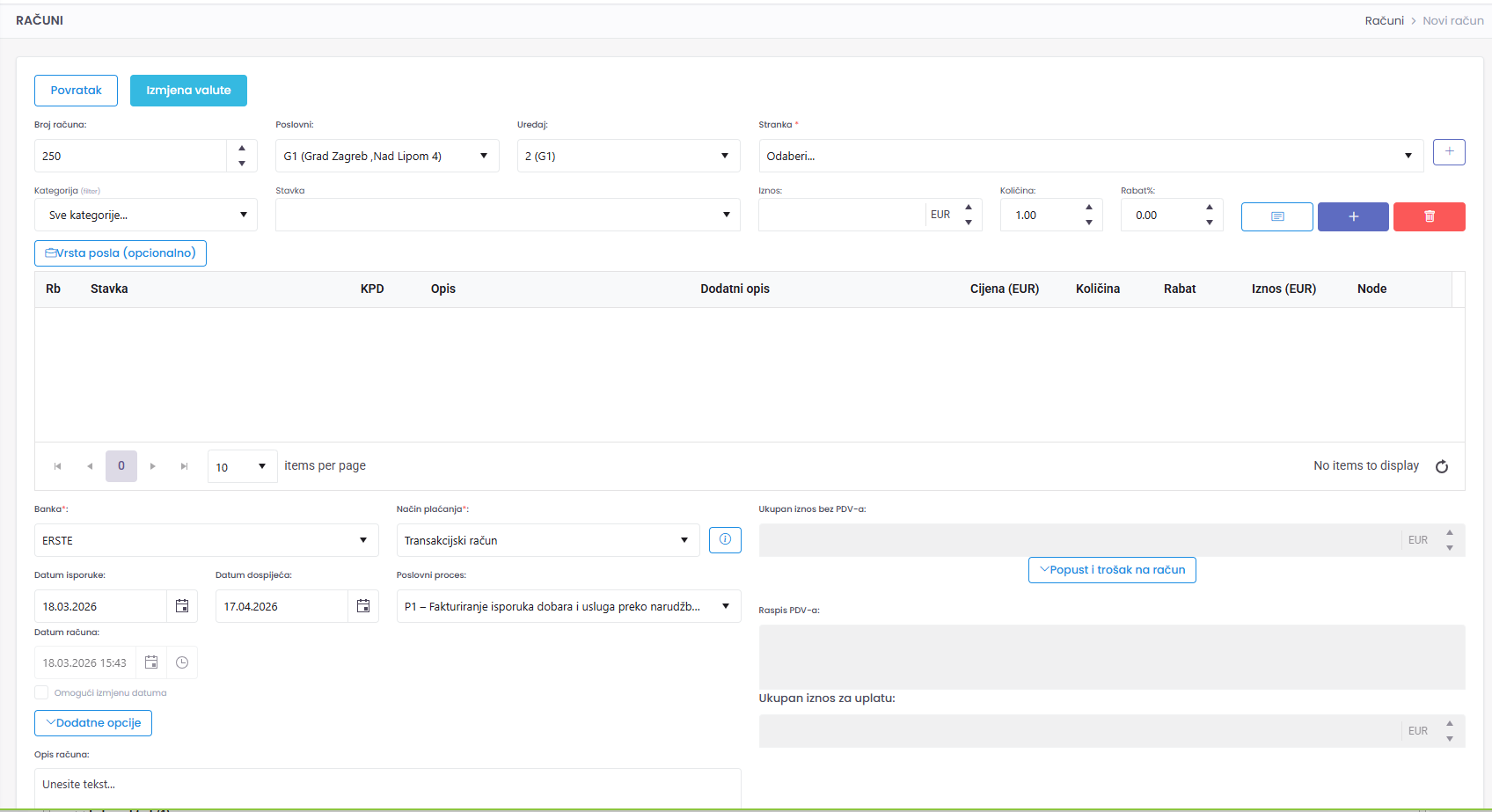Viewport: 1492px width, 812px height.
Task: Add new client with plus button beside Stranka
Action: pyautogui.click(x=1449, y=152)
